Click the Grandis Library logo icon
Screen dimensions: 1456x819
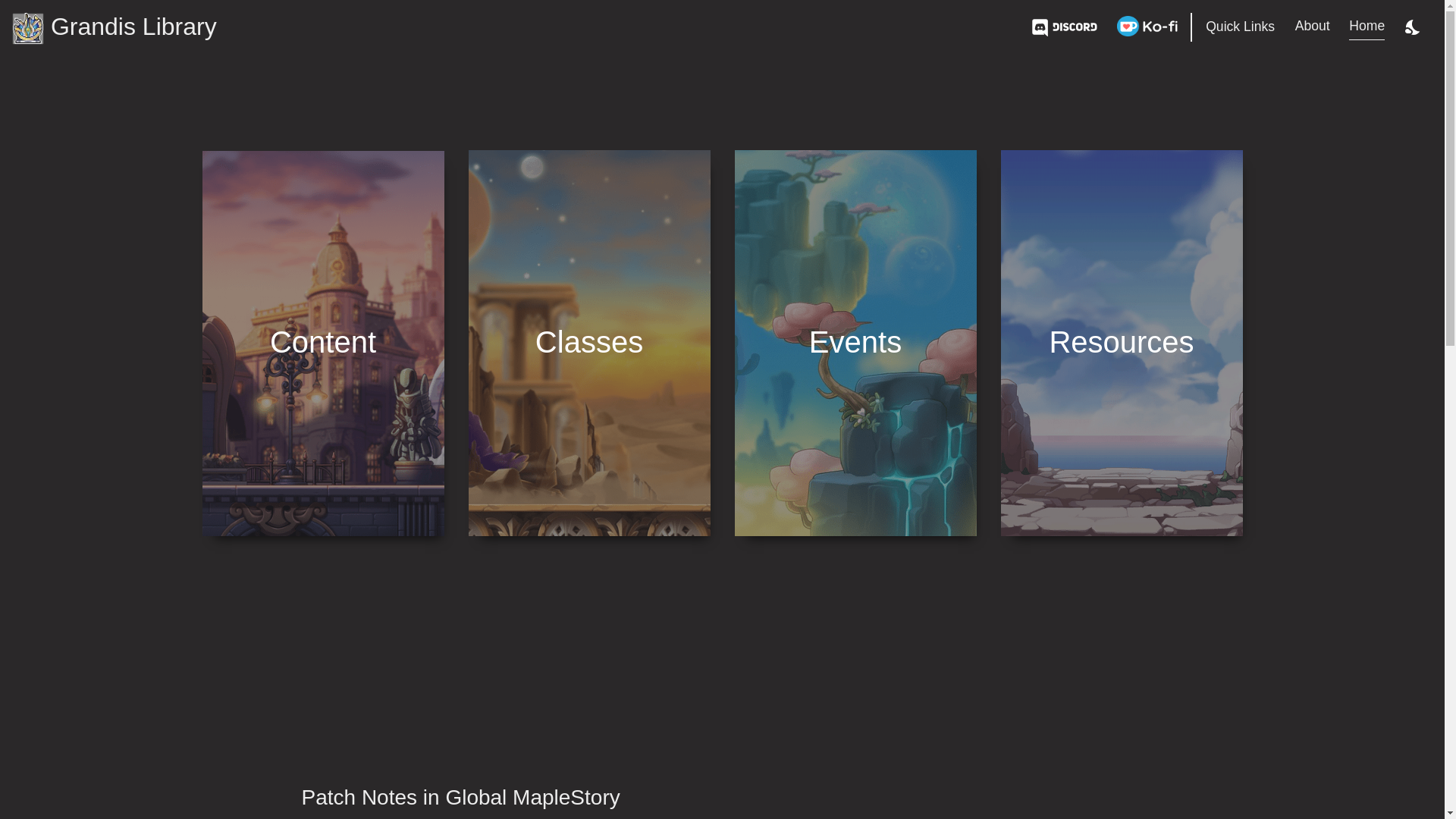(x=28, y=28)
